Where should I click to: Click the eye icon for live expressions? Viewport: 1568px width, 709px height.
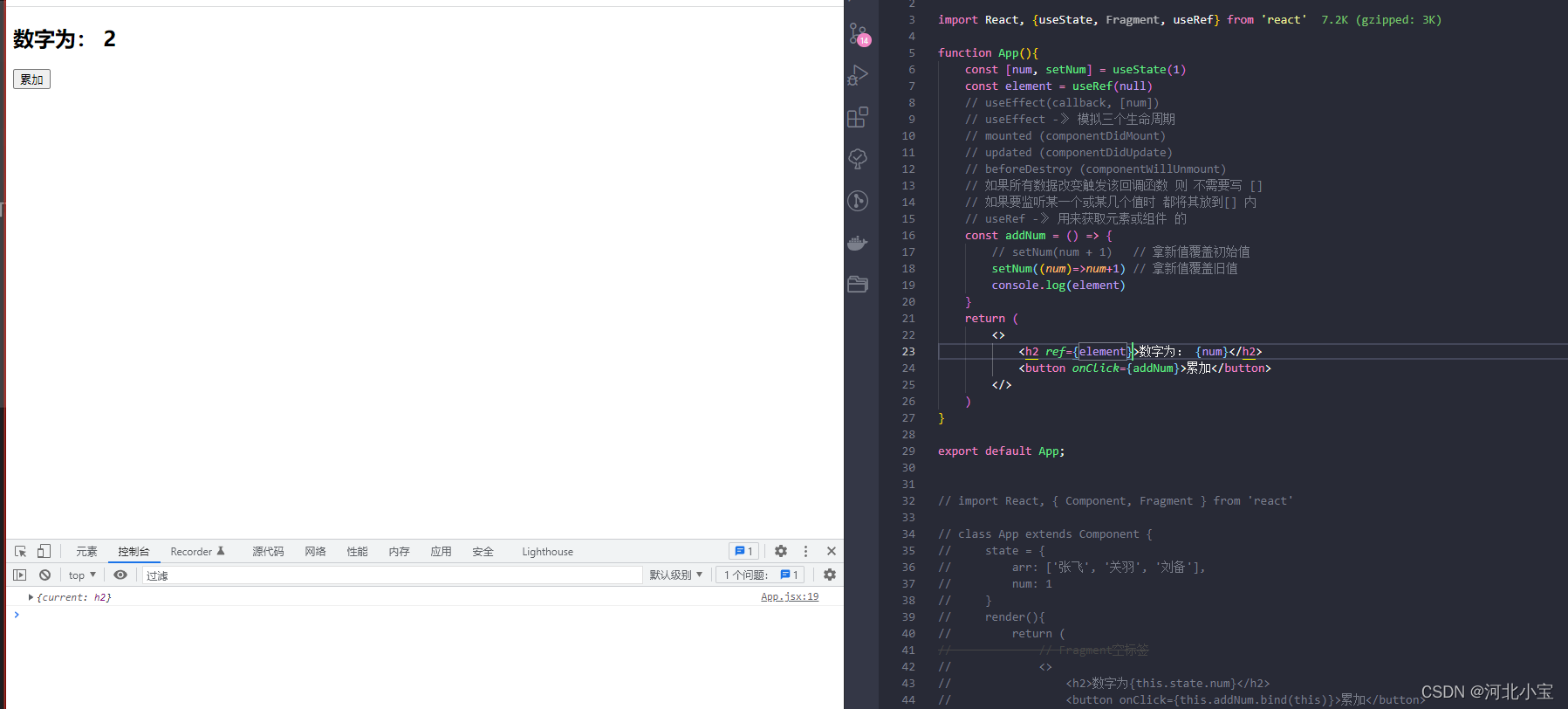click(120, 575)
